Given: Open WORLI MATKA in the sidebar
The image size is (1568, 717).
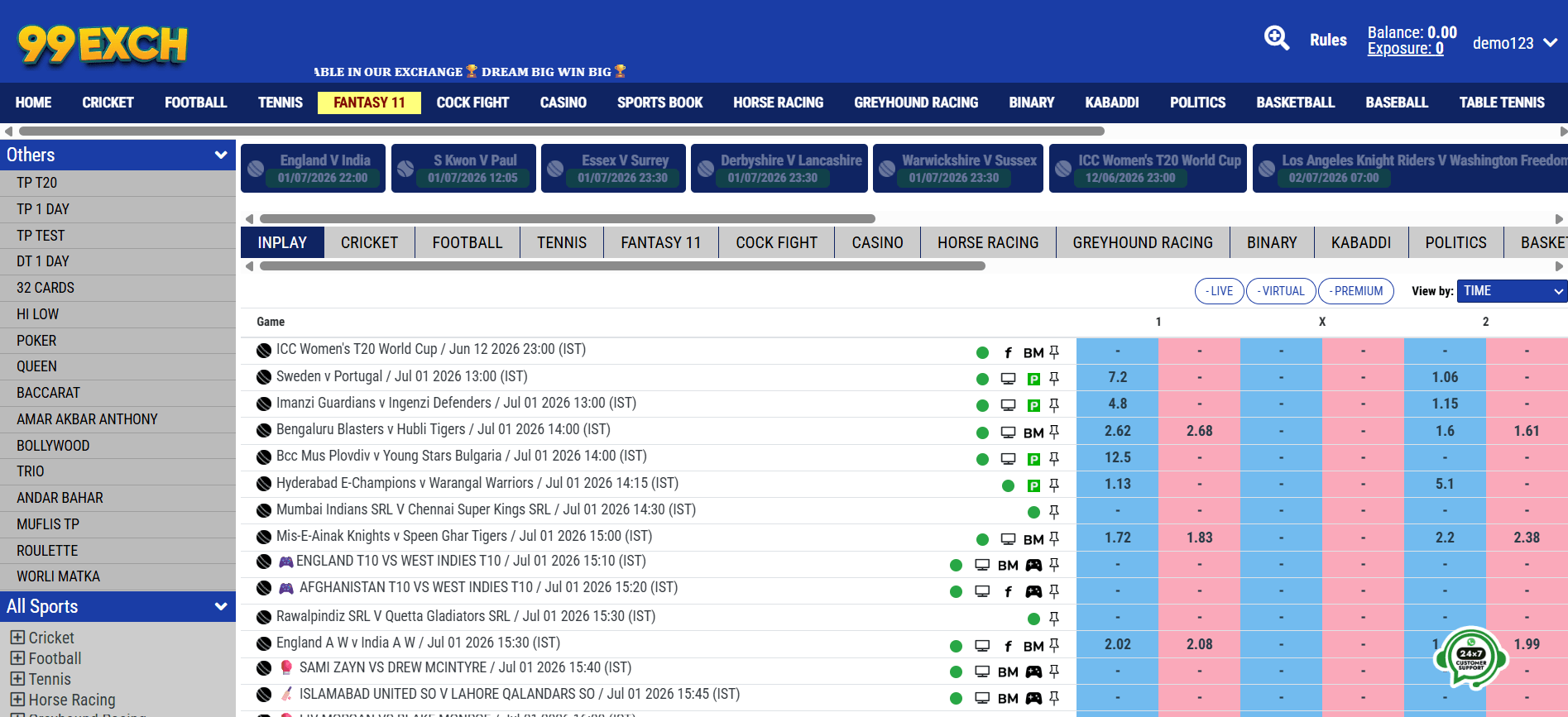Looking at the screenshot, I should coord(117,576).
